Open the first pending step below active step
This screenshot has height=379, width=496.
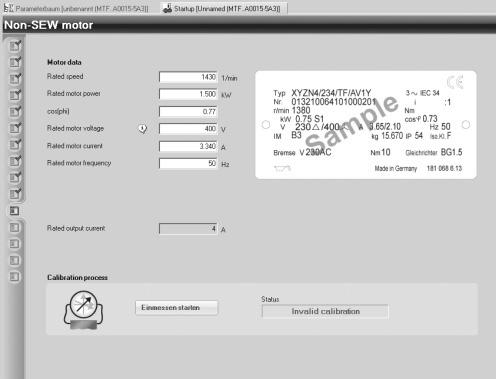(x=14, y=228)
